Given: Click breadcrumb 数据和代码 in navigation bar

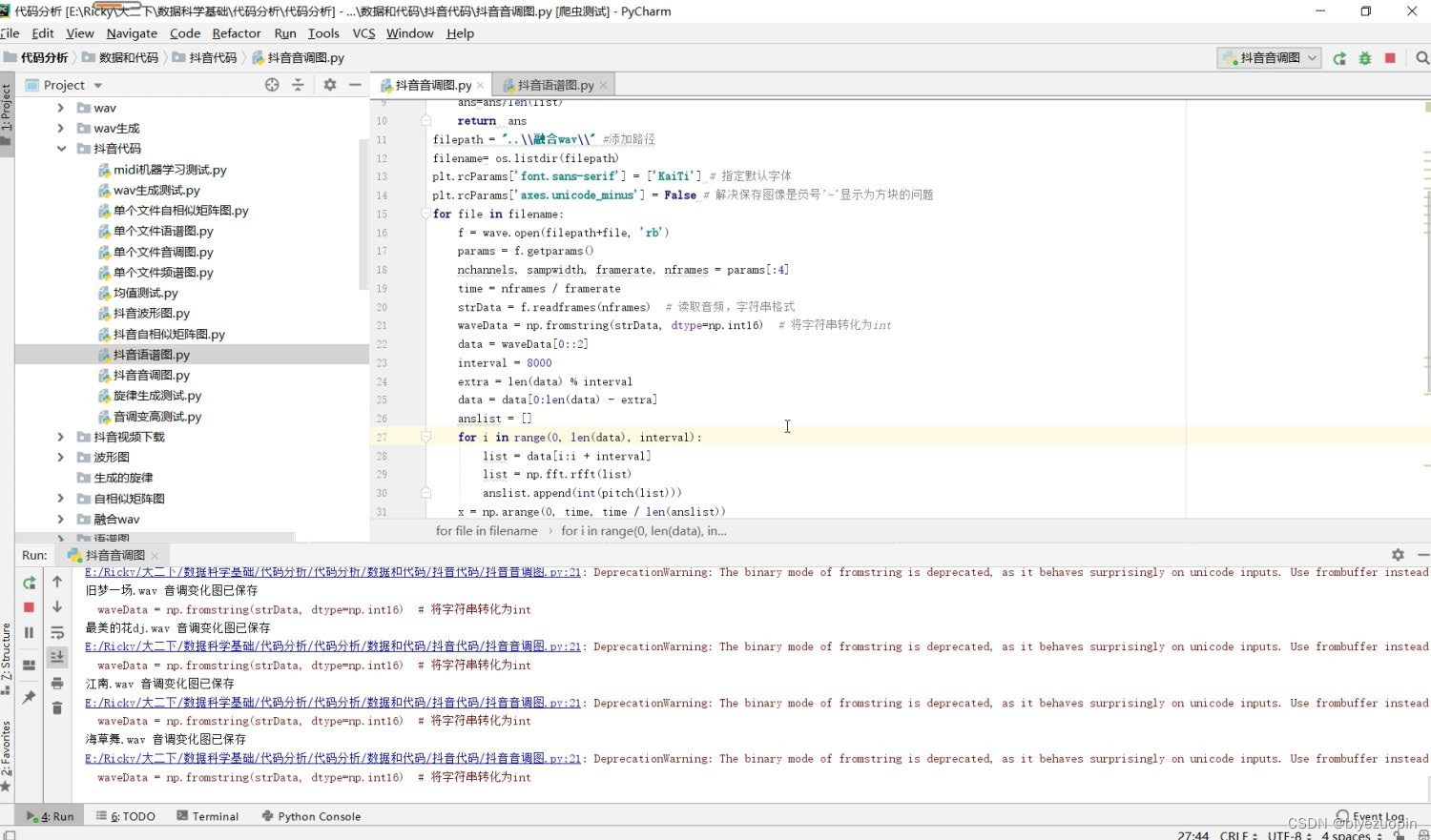Looking at the screenshot, I should (120, 58).
